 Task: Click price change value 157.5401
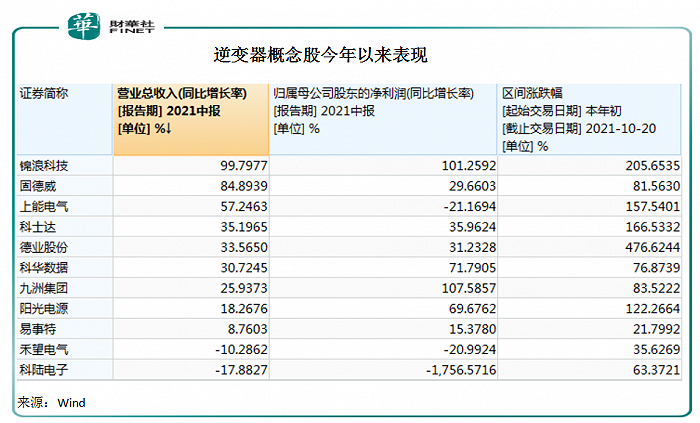(653, 207)
